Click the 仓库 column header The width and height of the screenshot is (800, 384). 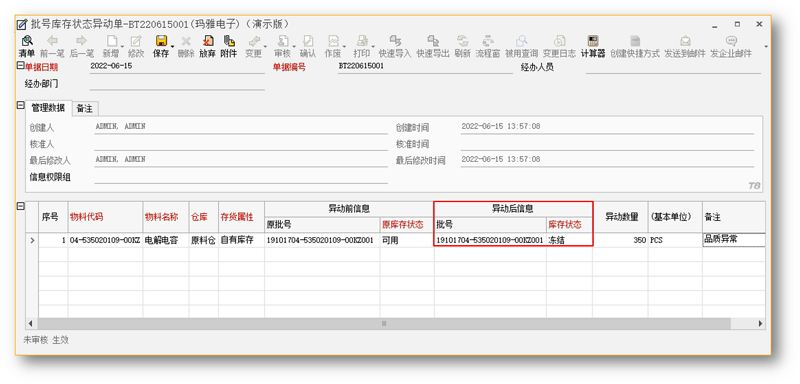click(x=204, y=217)
